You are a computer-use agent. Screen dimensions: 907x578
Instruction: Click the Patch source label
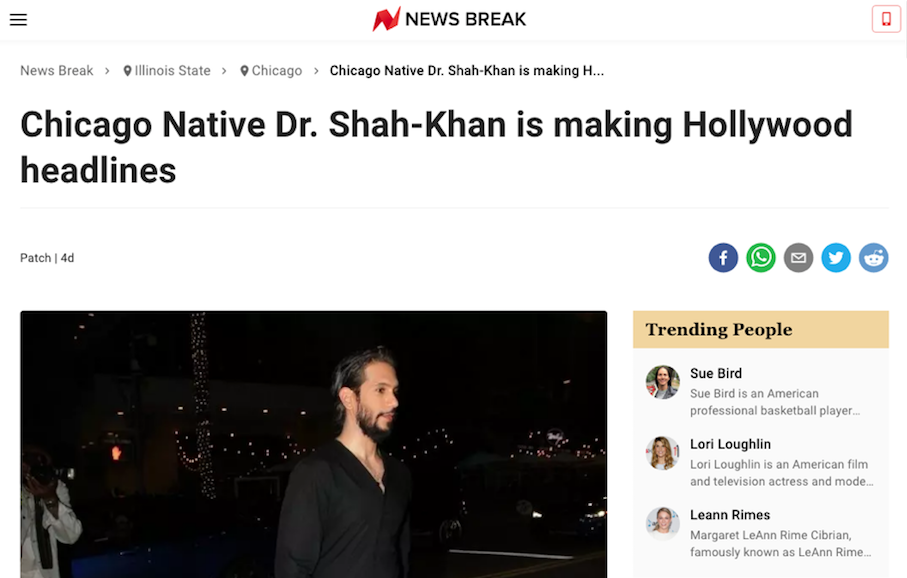click(x=35, y=258)
